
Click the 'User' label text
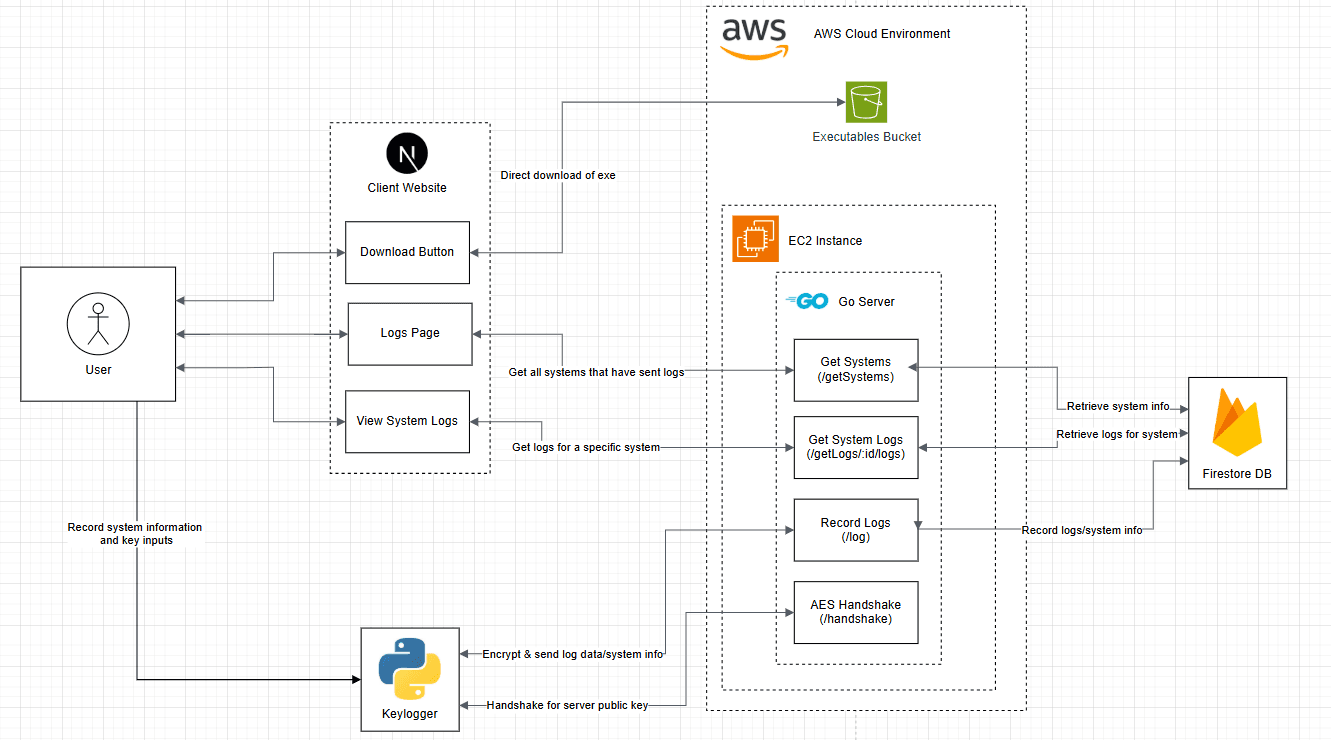click(x=98, y=370)
